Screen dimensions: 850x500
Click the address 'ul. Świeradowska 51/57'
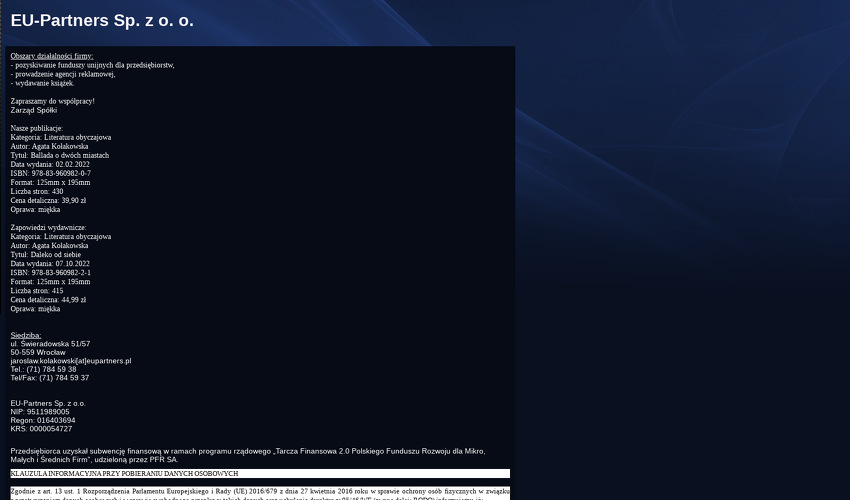click(x=50, y=344)
